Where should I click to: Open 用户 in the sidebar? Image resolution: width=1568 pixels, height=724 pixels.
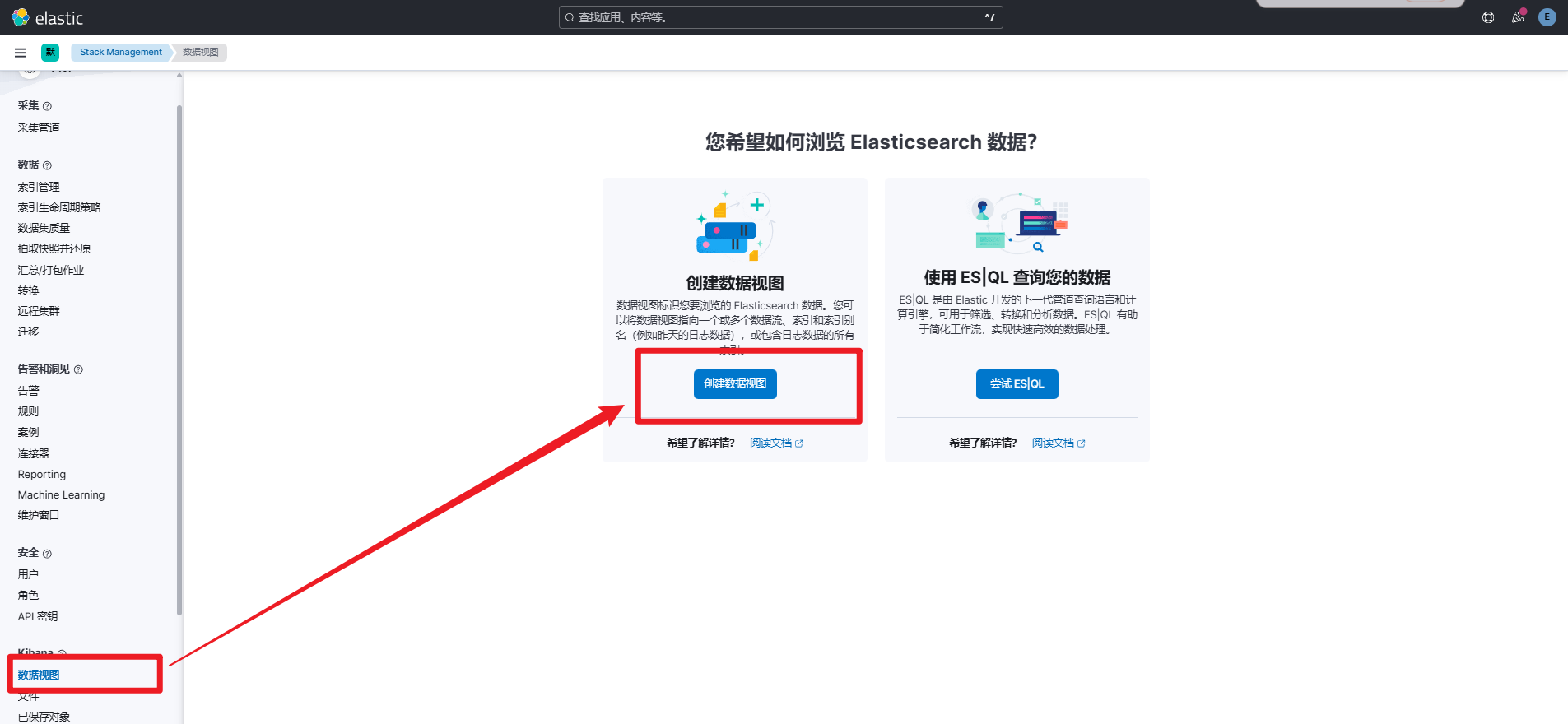tap(28, 574)
